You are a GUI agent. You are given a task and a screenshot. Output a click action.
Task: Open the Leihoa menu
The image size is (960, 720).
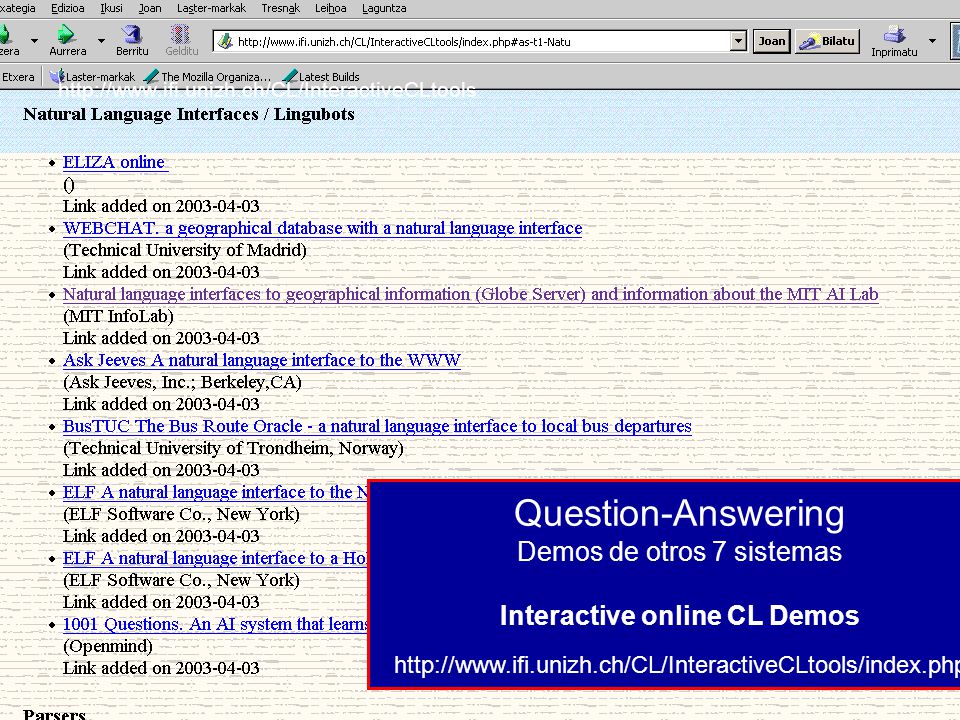[x=331, y=8]
